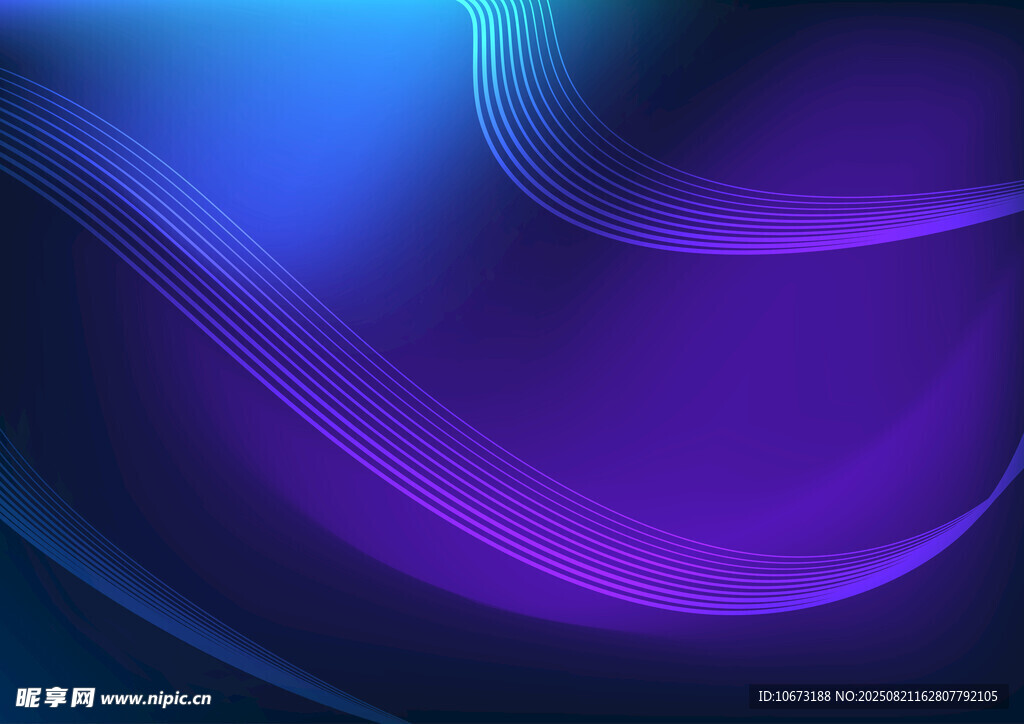Click the 网 character in the watermark logo
Viewport: 1024px width, 724px height.
(83, 698)
